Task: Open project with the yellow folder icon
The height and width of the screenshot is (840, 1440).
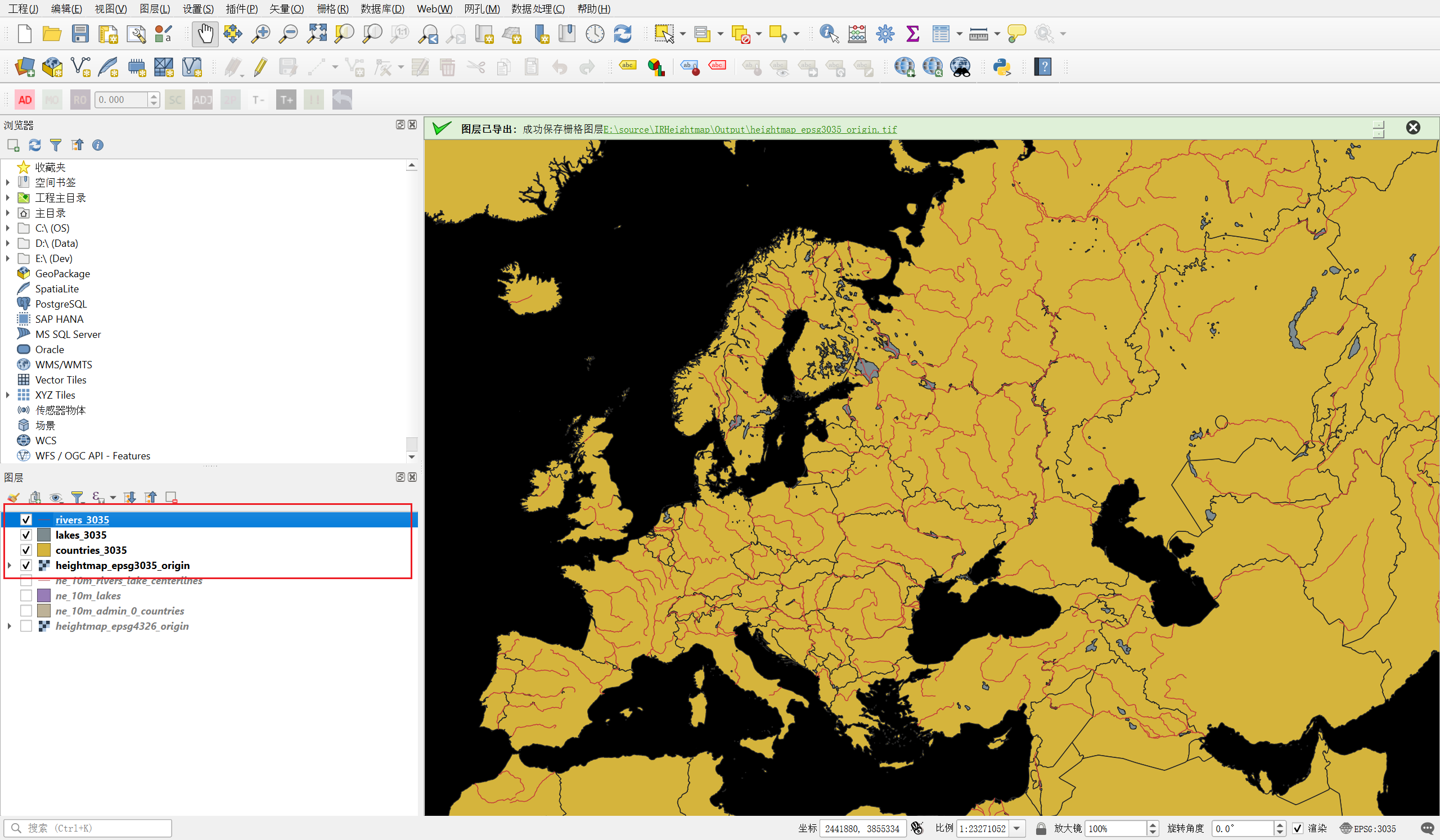Action: click(52, 34)
